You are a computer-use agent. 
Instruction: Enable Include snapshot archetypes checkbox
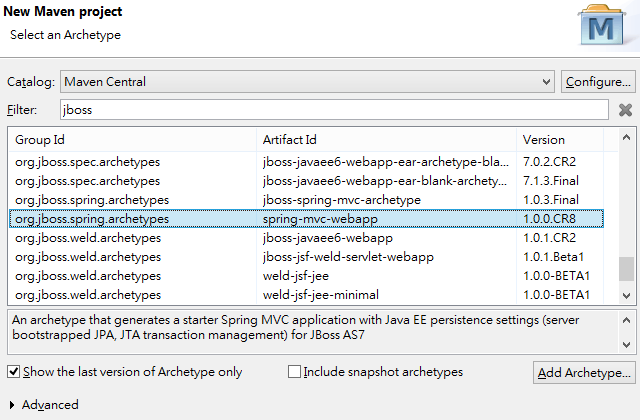pos(295,372)
